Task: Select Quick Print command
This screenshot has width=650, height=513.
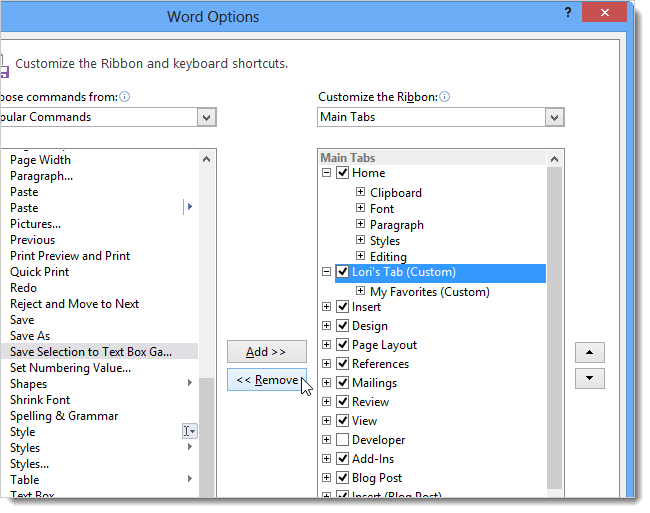Action: [x=39, y=272]
